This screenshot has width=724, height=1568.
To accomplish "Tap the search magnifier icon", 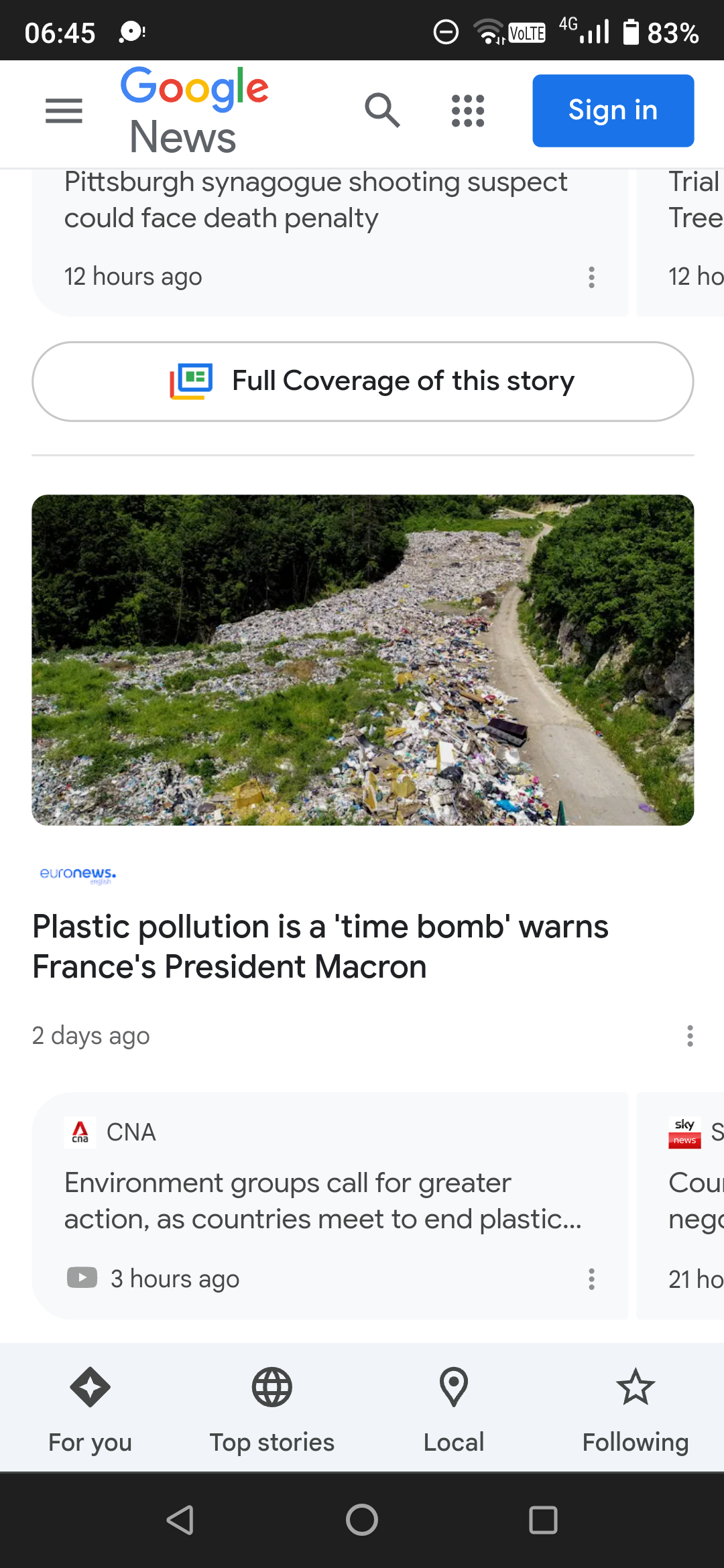I will (382, 111).
